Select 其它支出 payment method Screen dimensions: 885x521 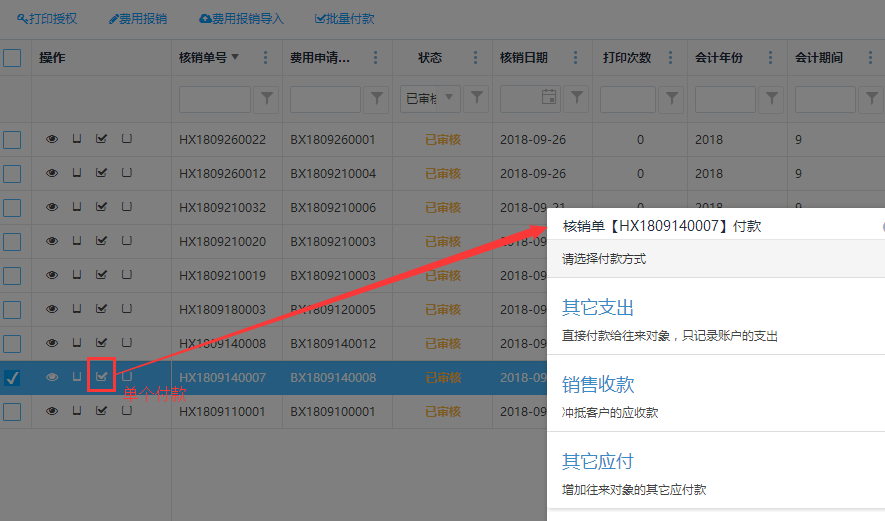(598, 308)
